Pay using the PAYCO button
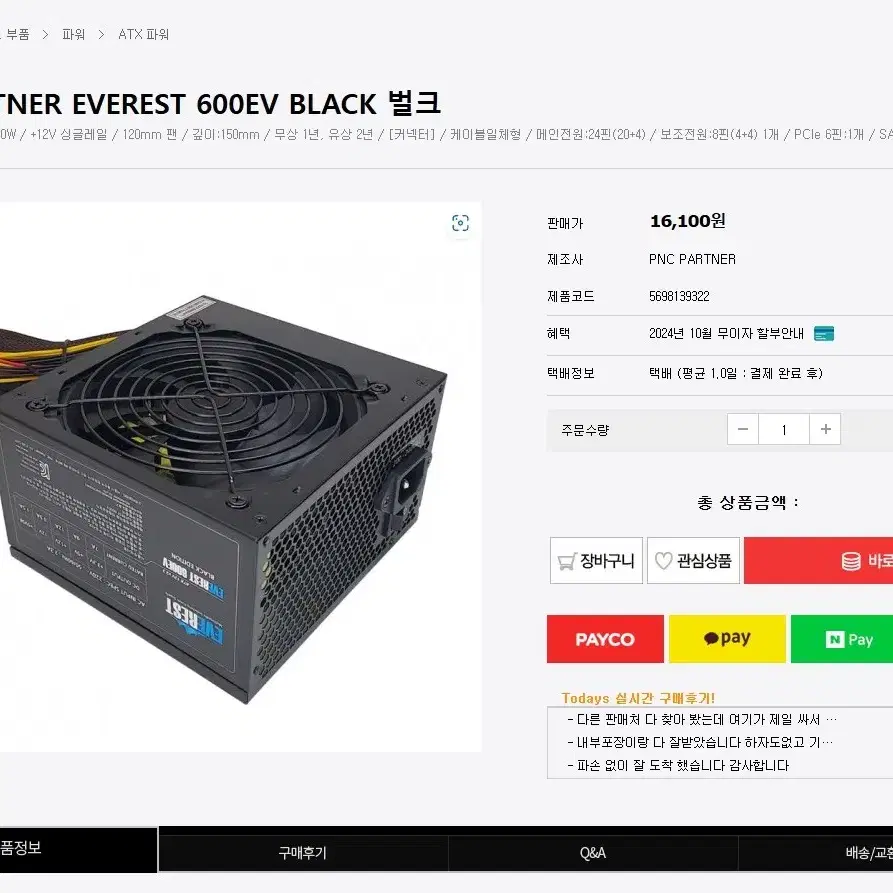Image resolution: width=893 pixels, height=893 pixels. [x=605, y=639]
